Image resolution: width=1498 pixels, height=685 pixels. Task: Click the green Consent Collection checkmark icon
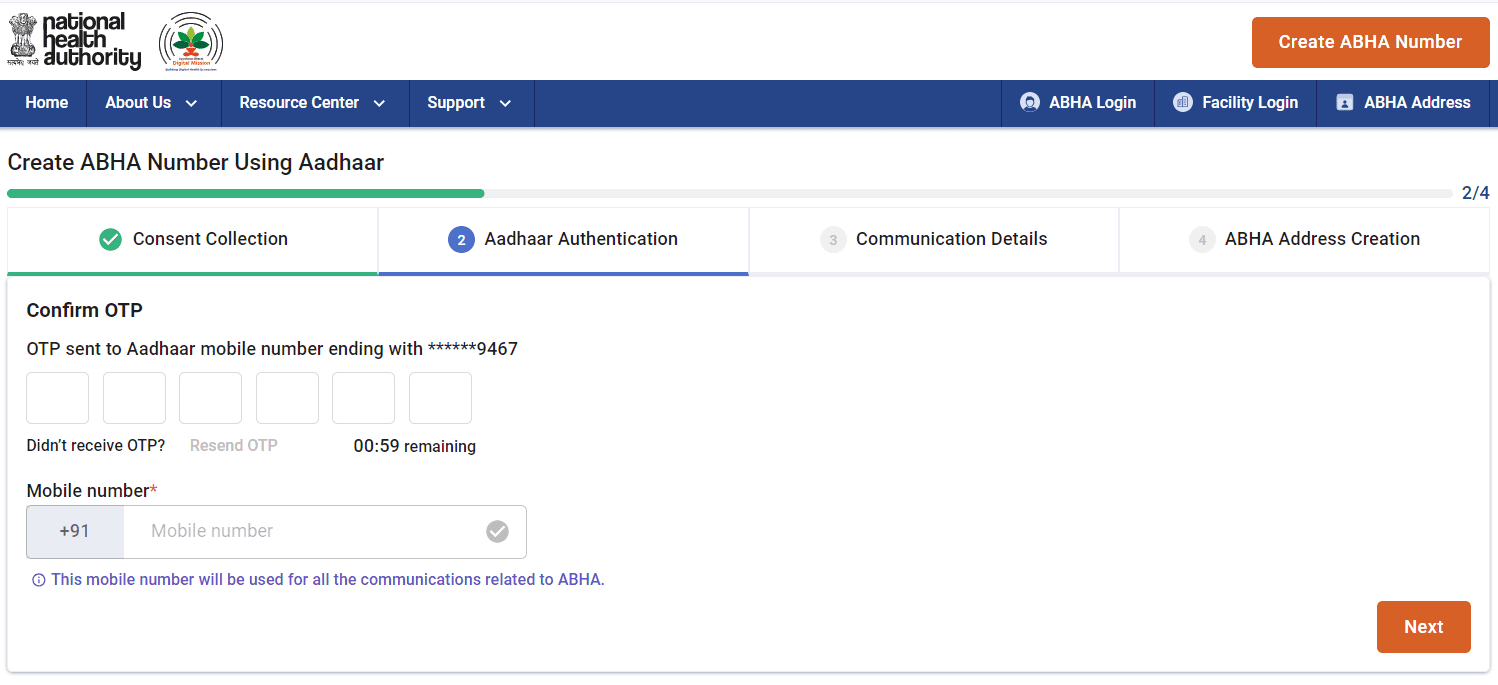[111, 239]
